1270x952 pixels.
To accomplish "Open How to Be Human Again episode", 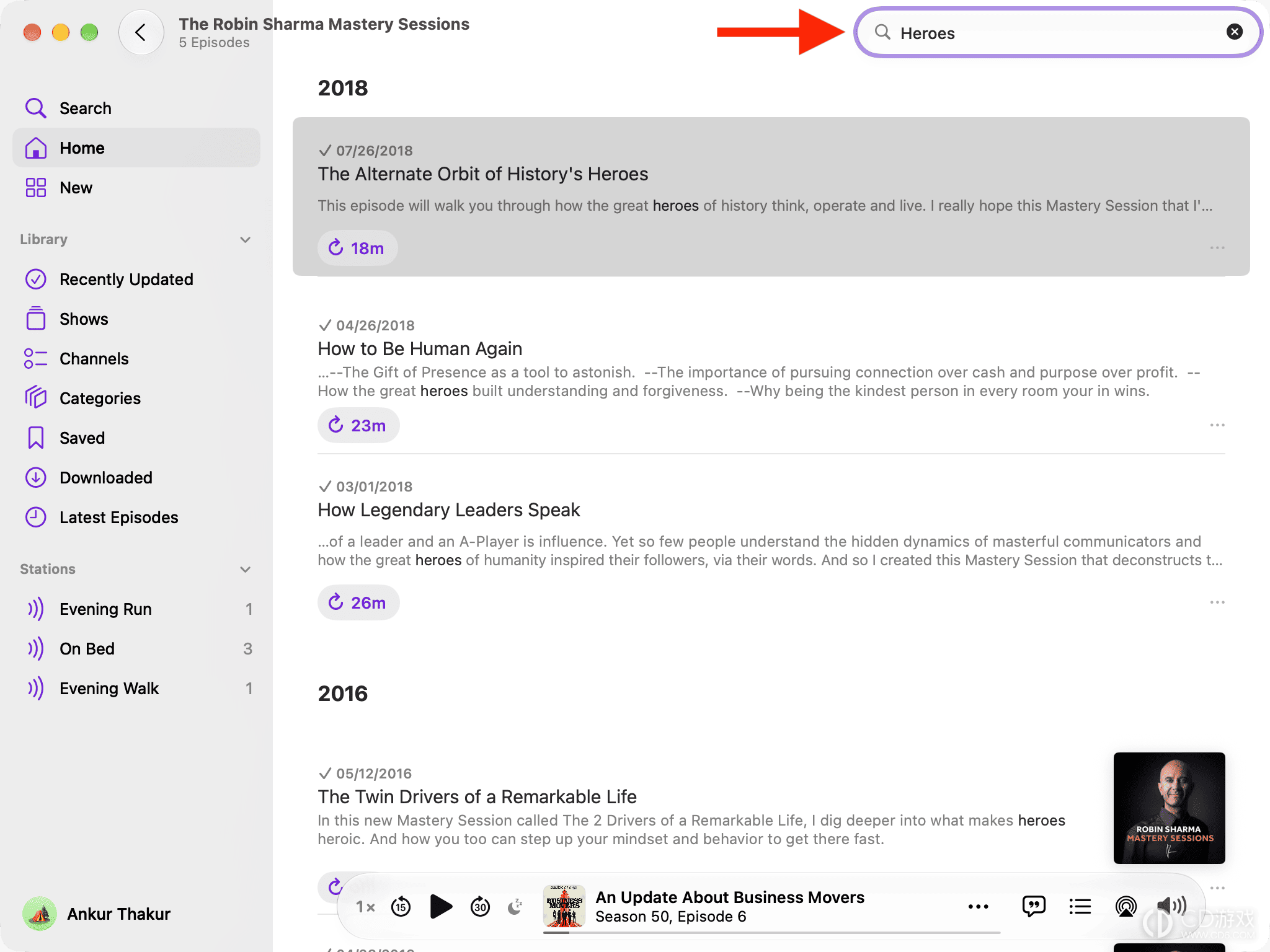I will pyautogui.click(x=420, y=349).
